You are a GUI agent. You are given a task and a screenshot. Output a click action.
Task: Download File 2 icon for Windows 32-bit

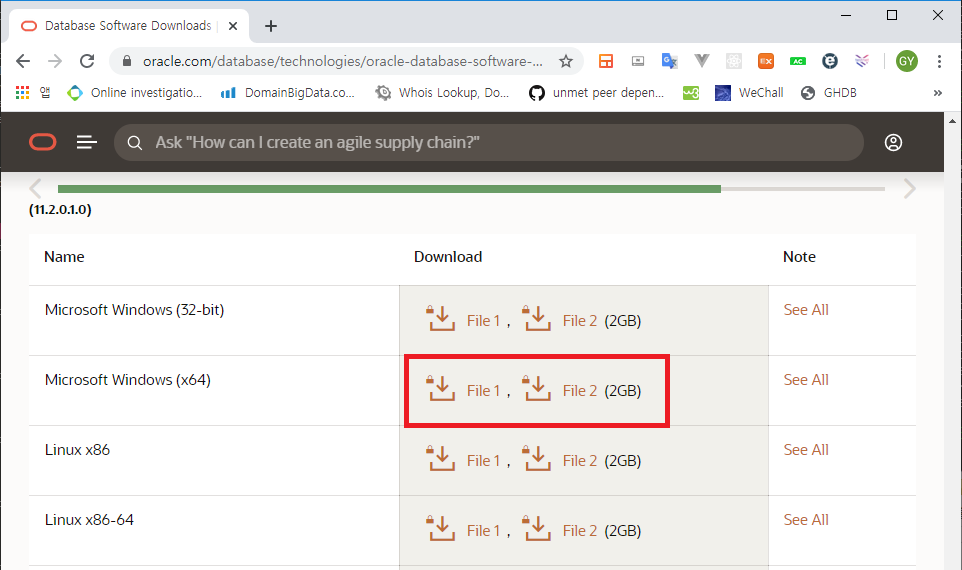click(x=536, y=318)
